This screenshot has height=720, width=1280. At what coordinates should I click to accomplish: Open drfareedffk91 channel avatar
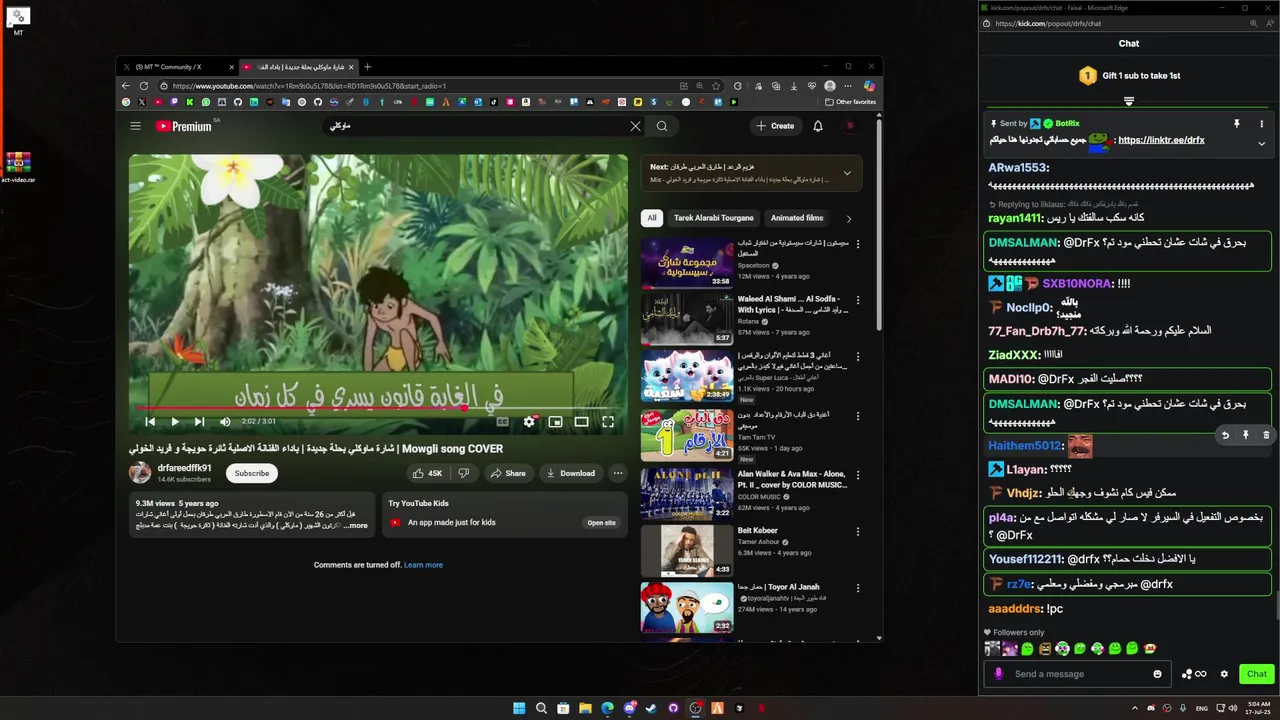pyautogui.click(x=140, y=472)
